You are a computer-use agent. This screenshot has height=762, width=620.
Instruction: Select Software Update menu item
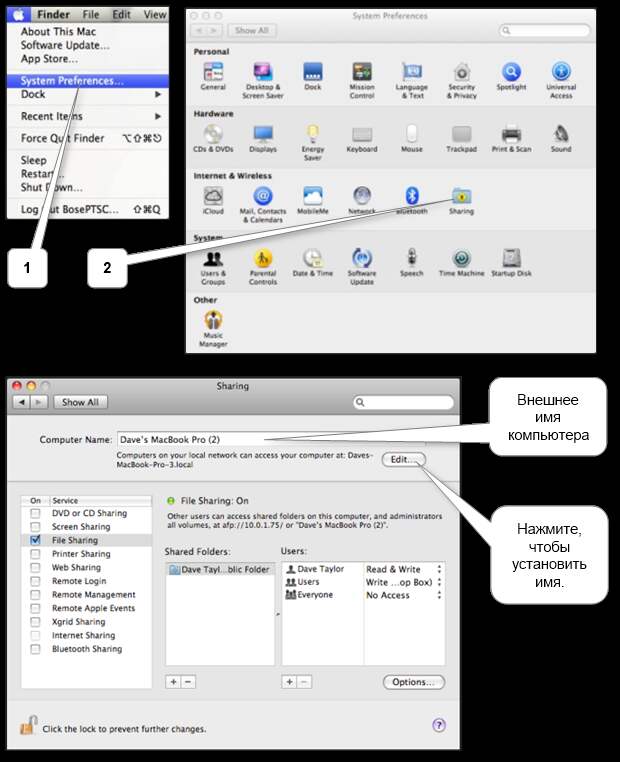65,45
